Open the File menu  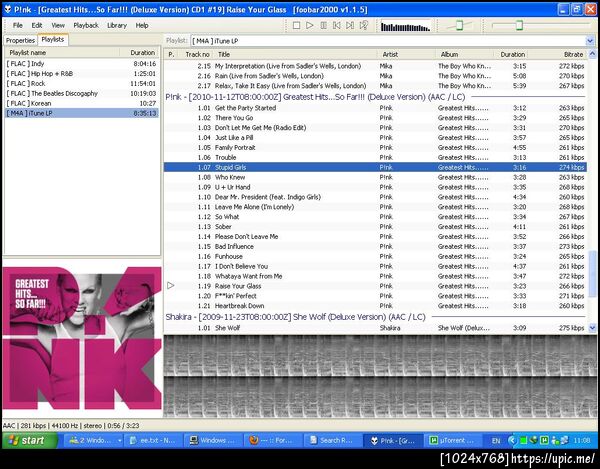pyautogui.click(x=18, y=25)
